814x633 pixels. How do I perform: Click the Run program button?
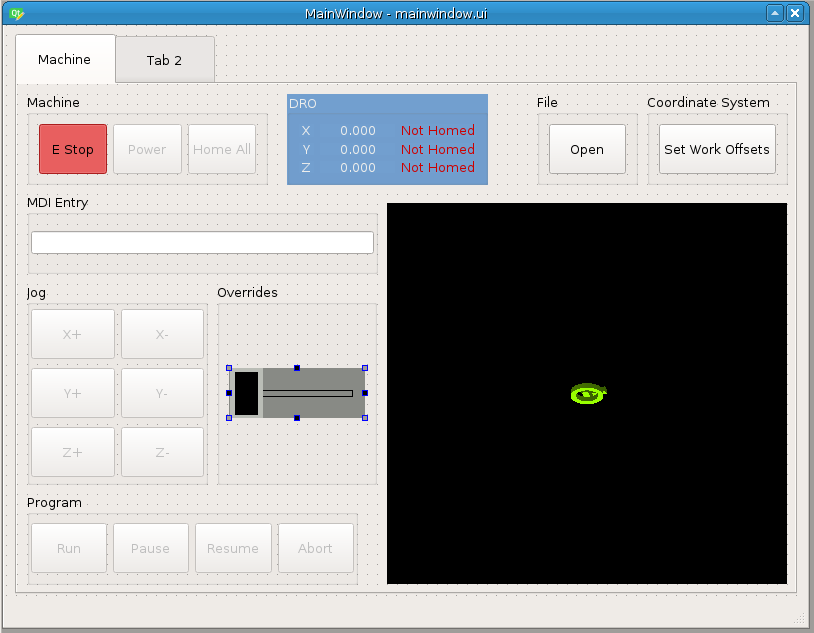[x=69, y=548]
